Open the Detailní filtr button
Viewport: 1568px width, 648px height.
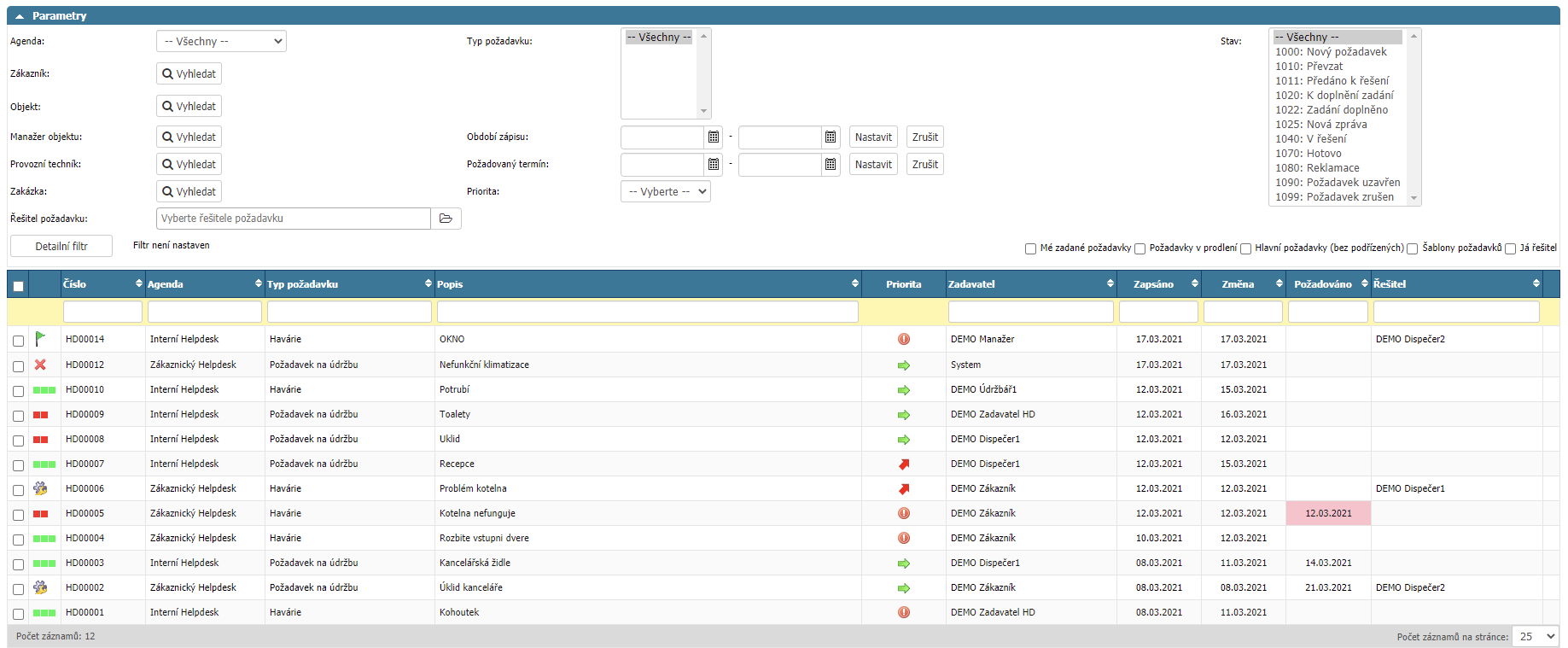pos(61,246)
